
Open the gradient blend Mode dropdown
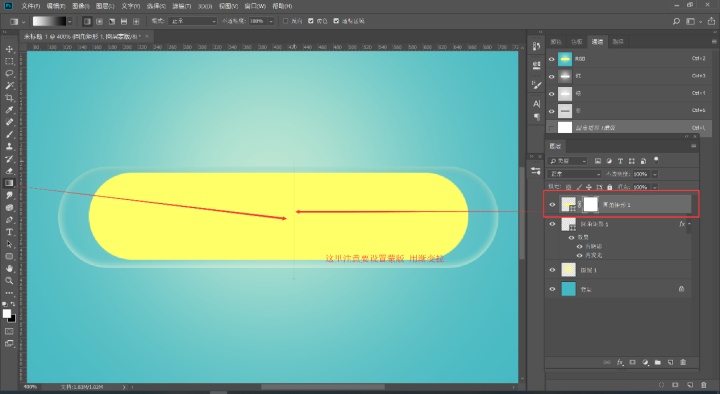192,21
